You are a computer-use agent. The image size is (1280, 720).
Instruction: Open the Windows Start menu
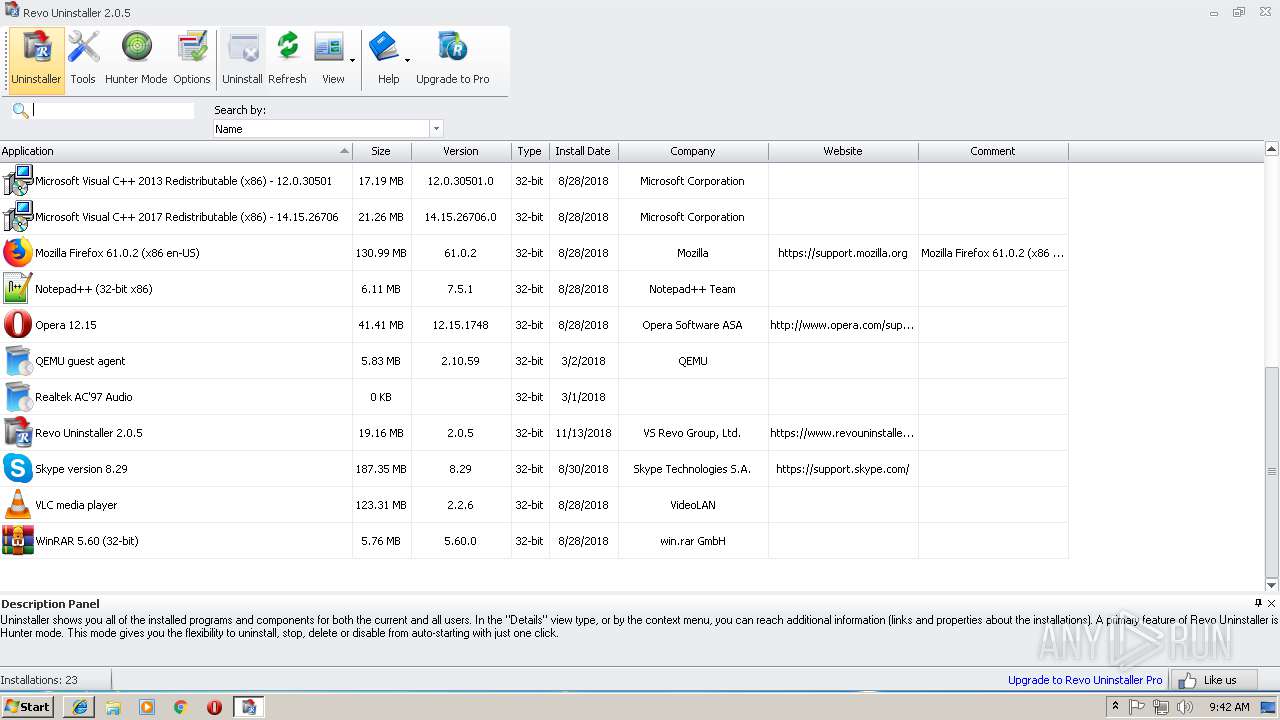pos(28,707)
